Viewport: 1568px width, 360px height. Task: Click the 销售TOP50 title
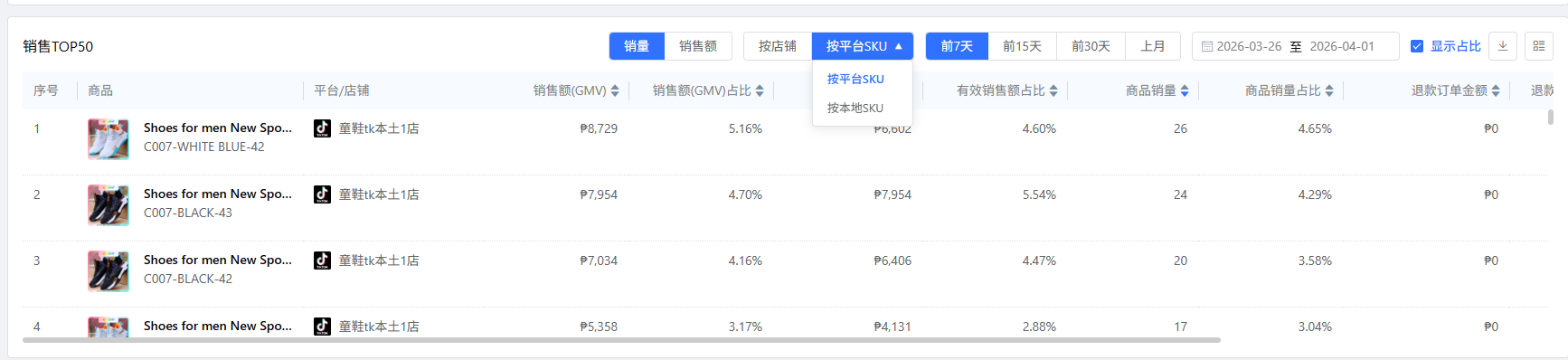pyautogui.click(x=58, y=46)
